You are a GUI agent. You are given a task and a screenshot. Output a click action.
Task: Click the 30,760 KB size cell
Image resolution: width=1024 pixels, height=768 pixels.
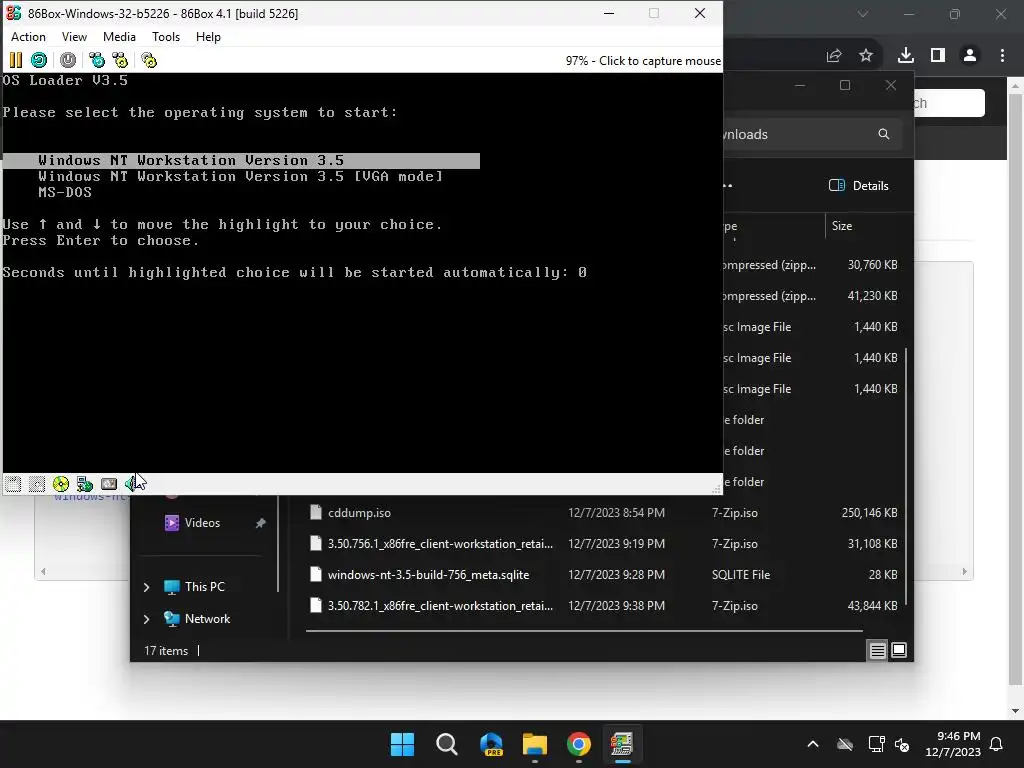tap(872, 264)
